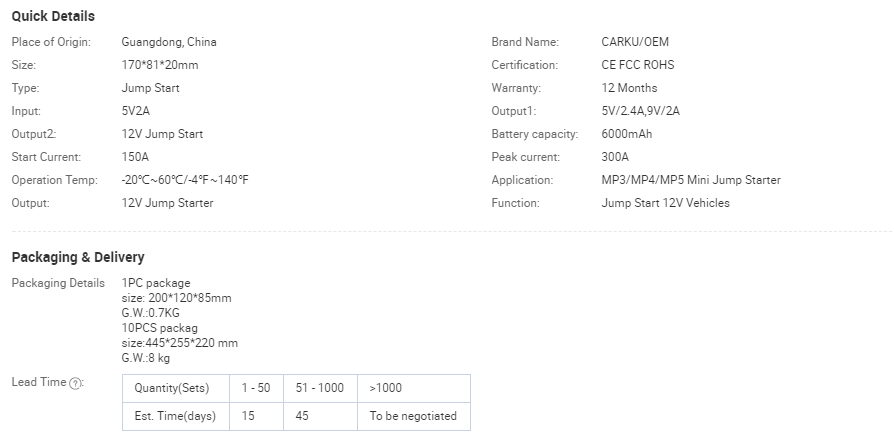
Task: Click the Warranty value 12 Months
Action: coord(629,88)
